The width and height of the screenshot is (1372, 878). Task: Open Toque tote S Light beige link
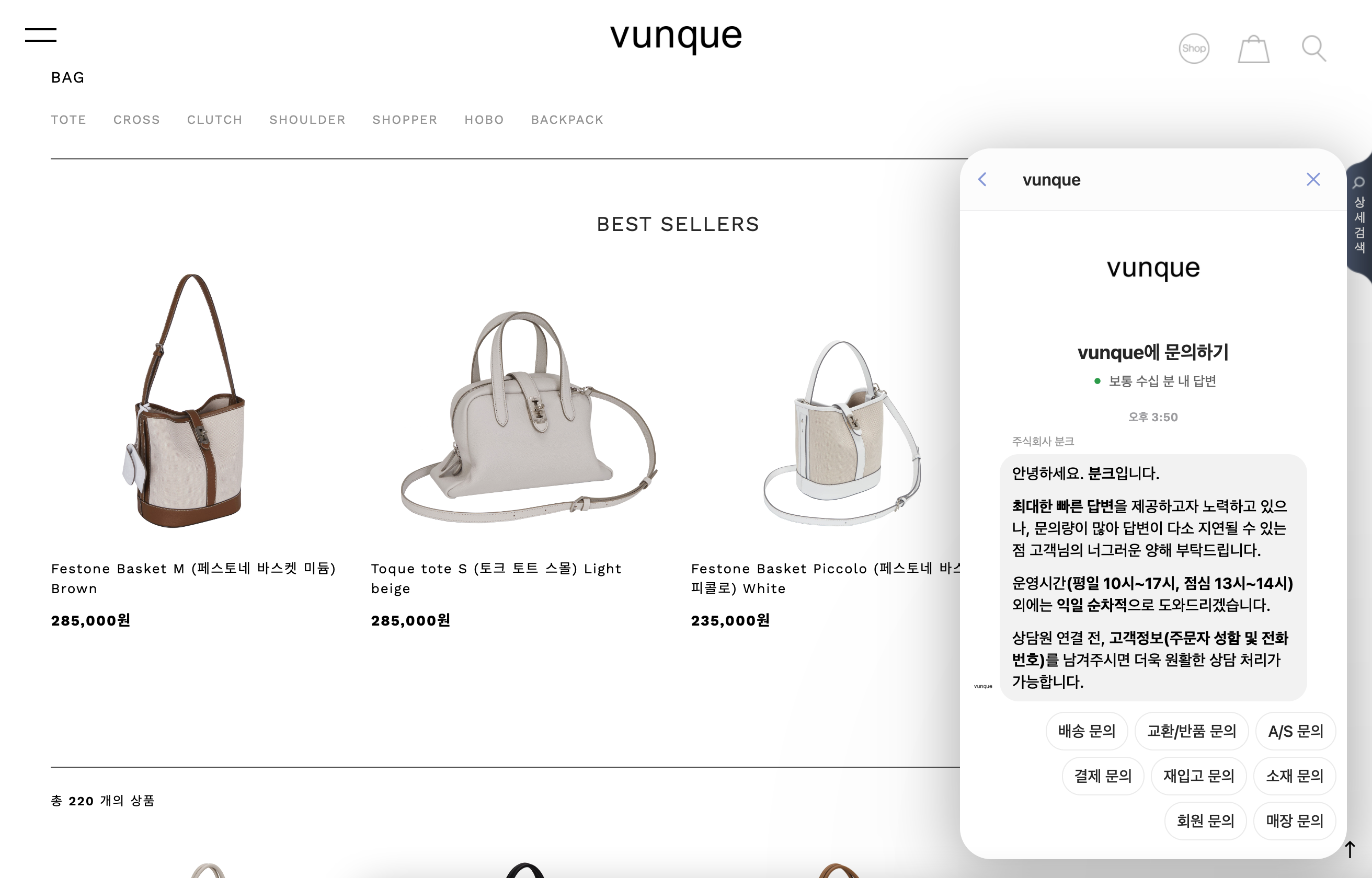[x=496, y=578]
